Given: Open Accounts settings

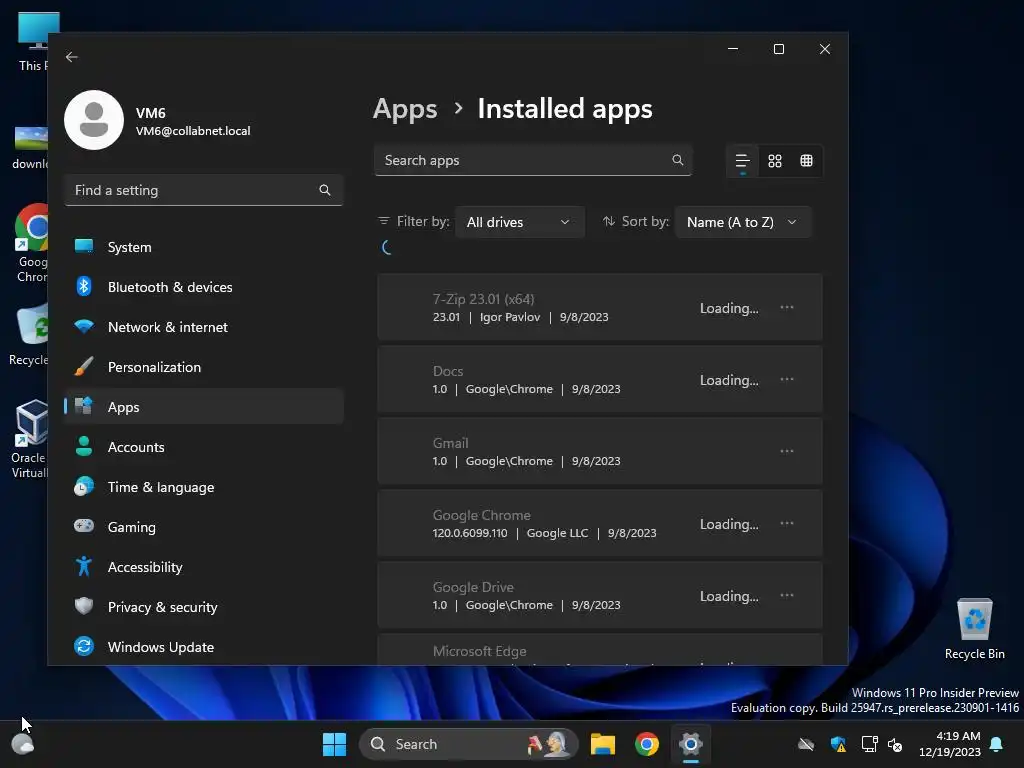Looking at the screenshot, I should pyautogui.click(x=204, y=447).
